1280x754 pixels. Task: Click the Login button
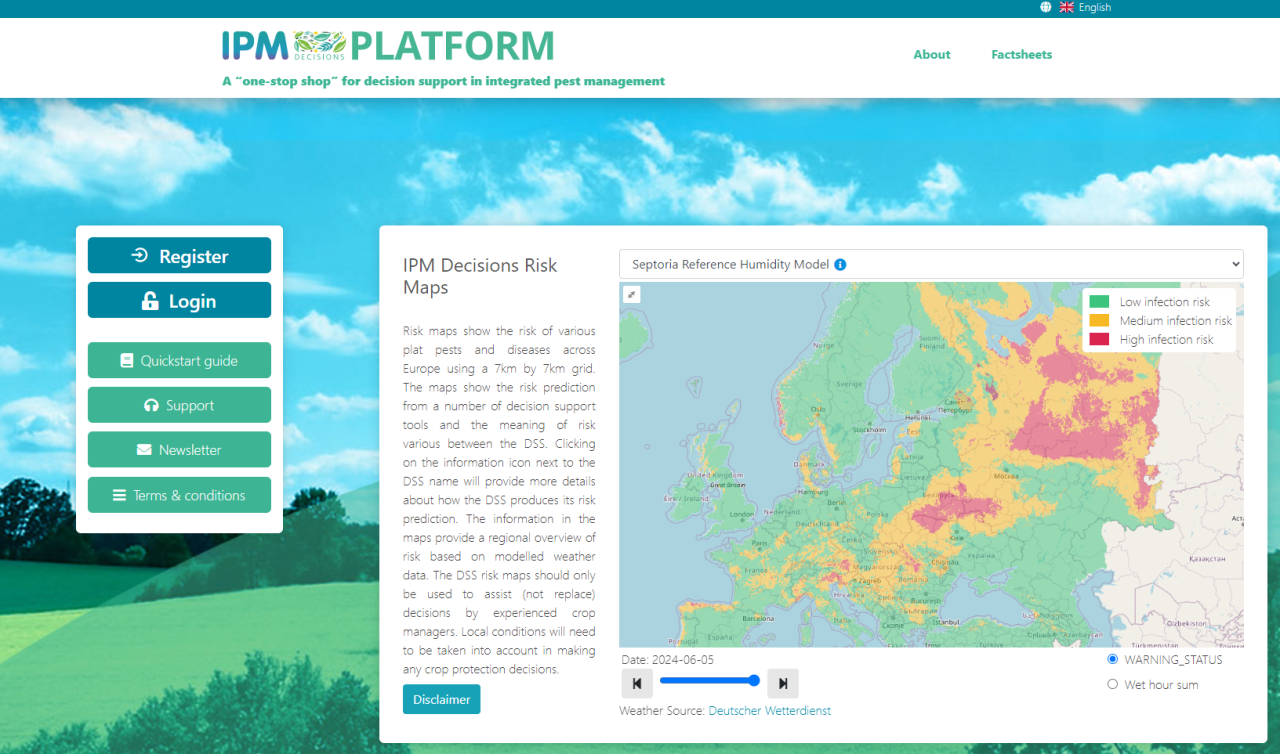click(x=179, y=301)
